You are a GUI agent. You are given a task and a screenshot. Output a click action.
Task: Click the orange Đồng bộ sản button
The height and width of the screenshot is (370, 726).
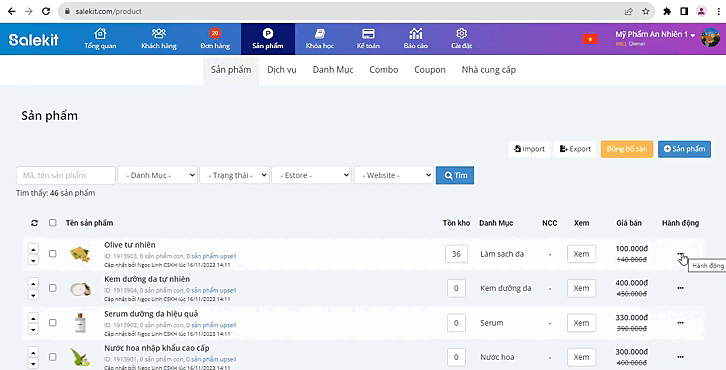[x=627, y=149]
